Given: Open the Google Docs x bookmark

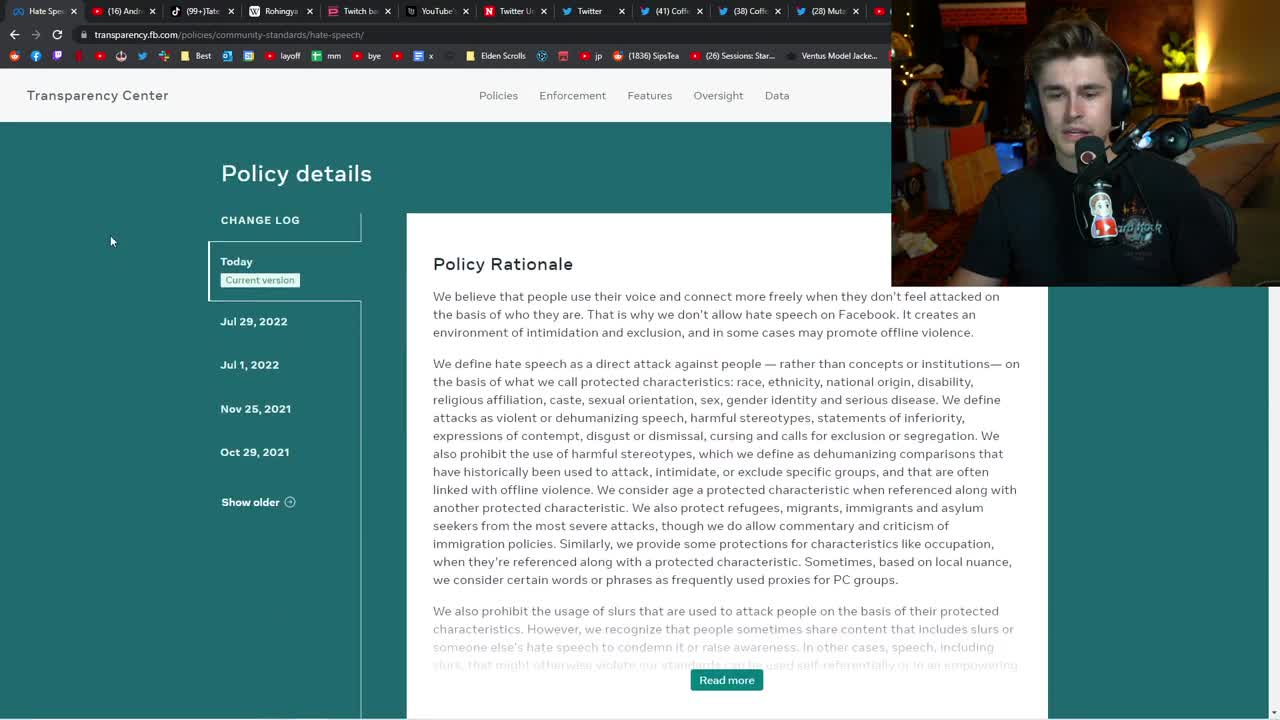Looking at the screenshot, I should click(423, 56).
